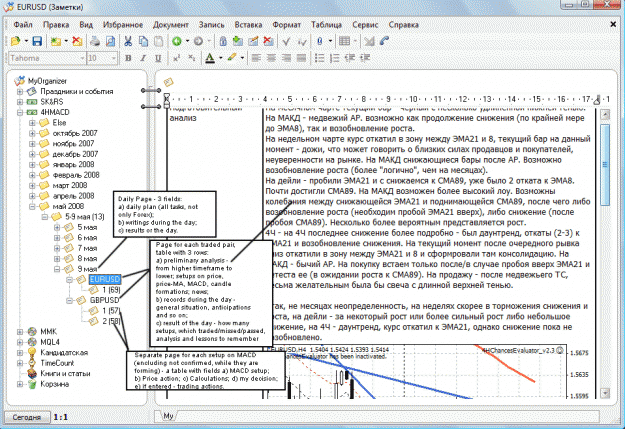Toggle right text alignment
This screenshot has height=429, width=625.
286,58
